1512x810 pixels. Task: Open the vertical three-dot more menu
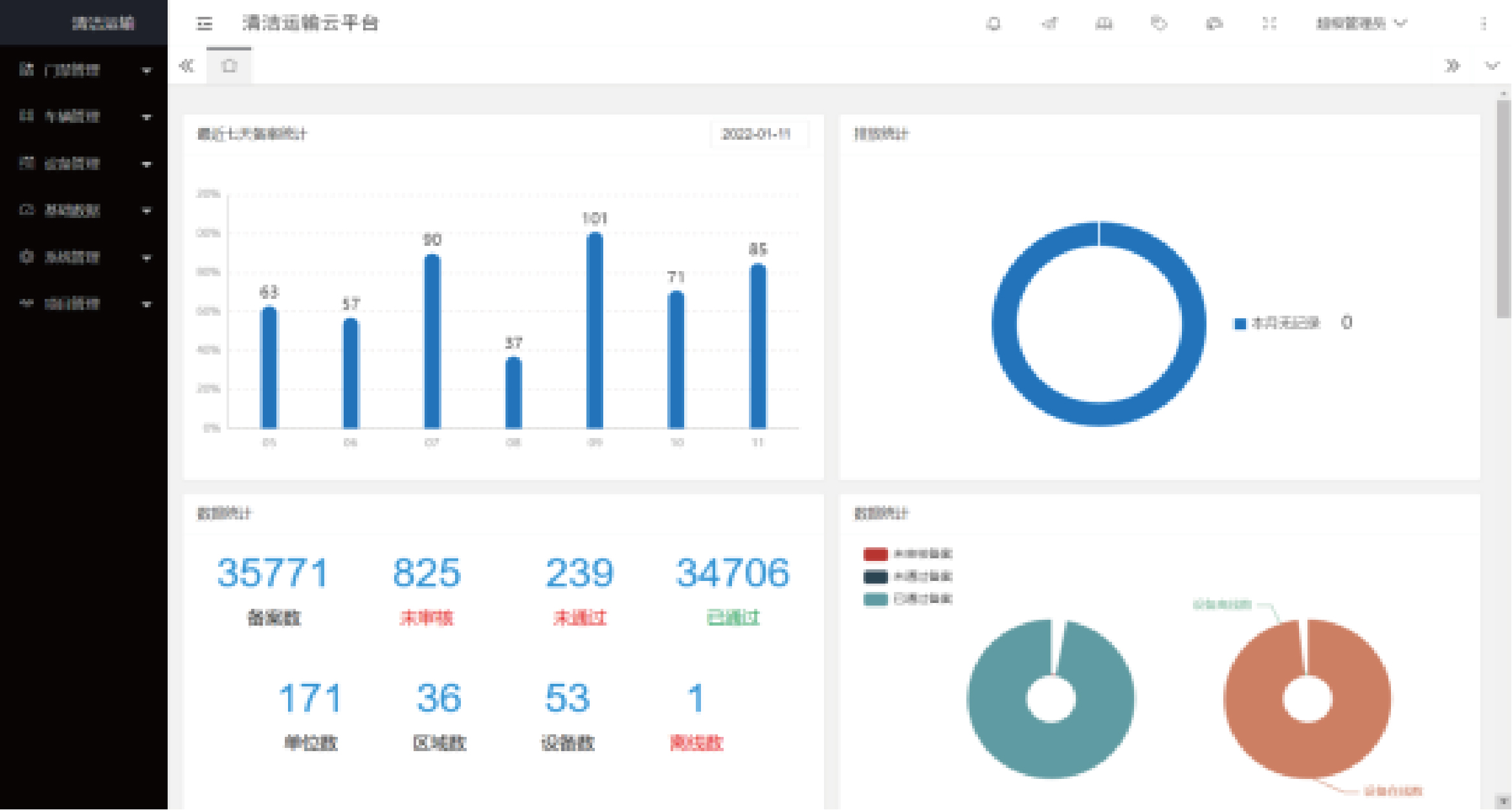click(1484, 24)
